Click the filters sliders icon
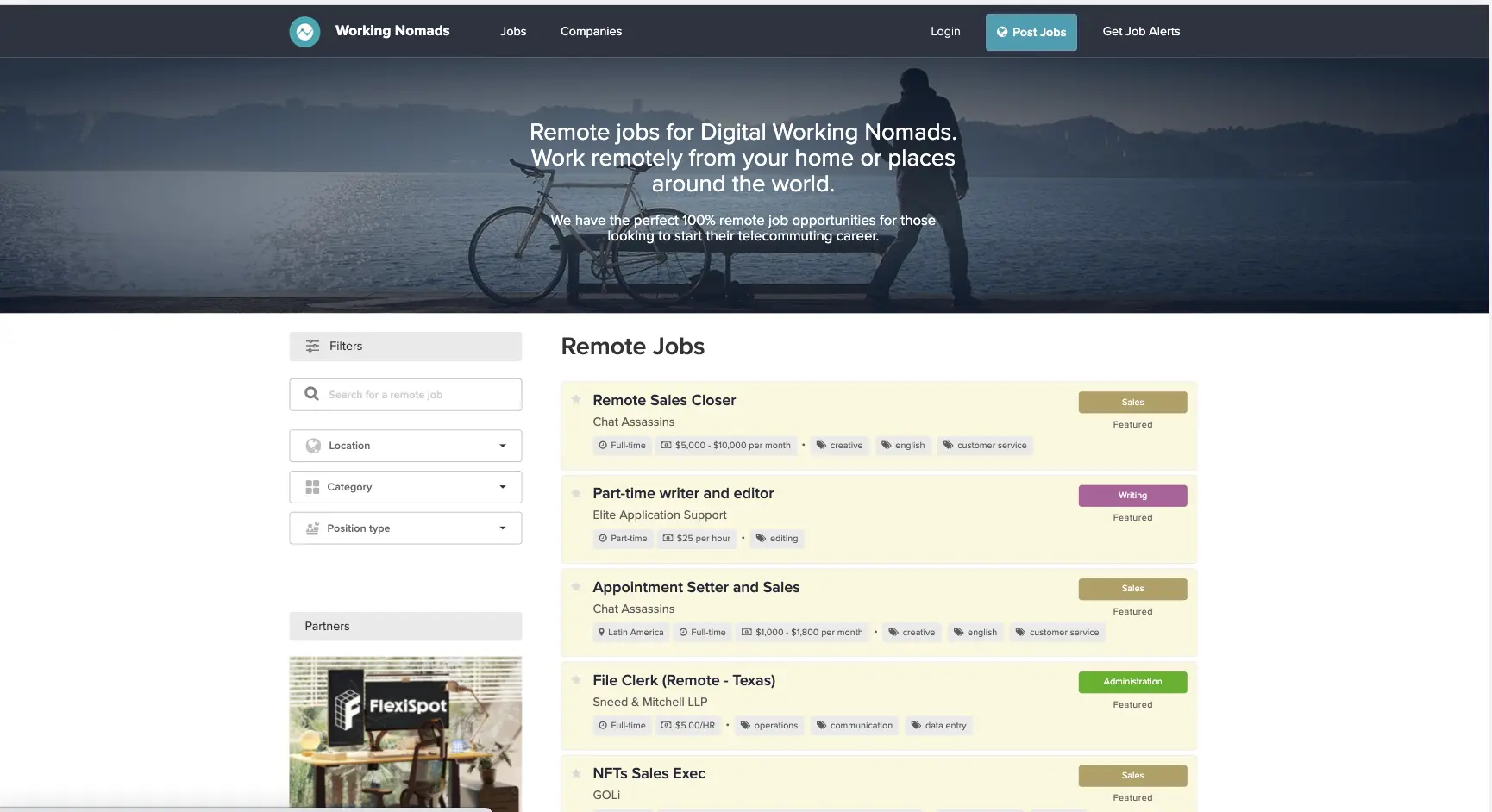Viewport: 1492px width, 812px height. [312, 346]
